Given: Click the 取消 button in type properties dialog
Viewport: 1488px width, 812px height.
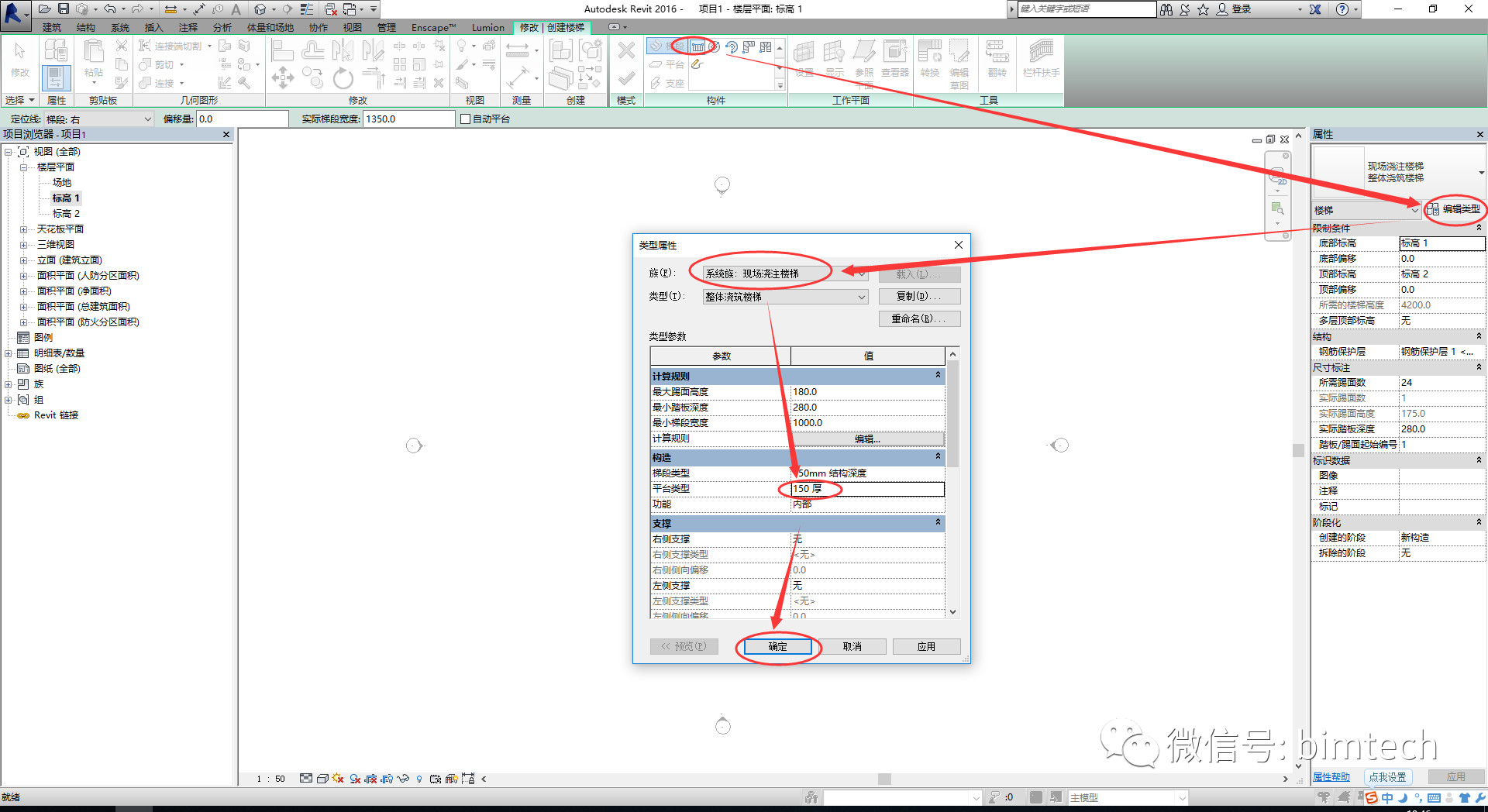Looking at the screenshot, I should click(852, 646).
